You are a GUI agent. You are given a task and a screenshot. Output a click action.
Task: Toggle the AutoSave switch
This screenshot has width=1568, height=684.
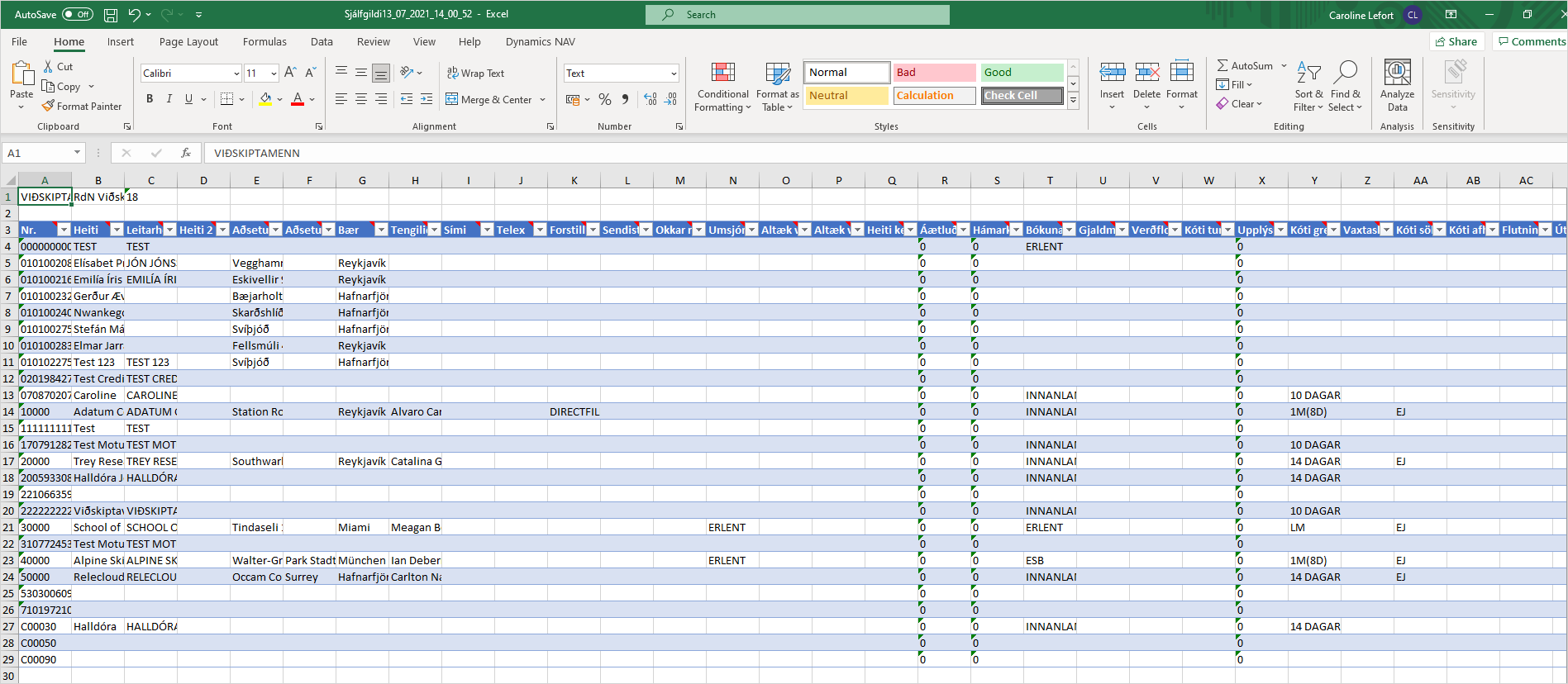[x=78, y=15]
